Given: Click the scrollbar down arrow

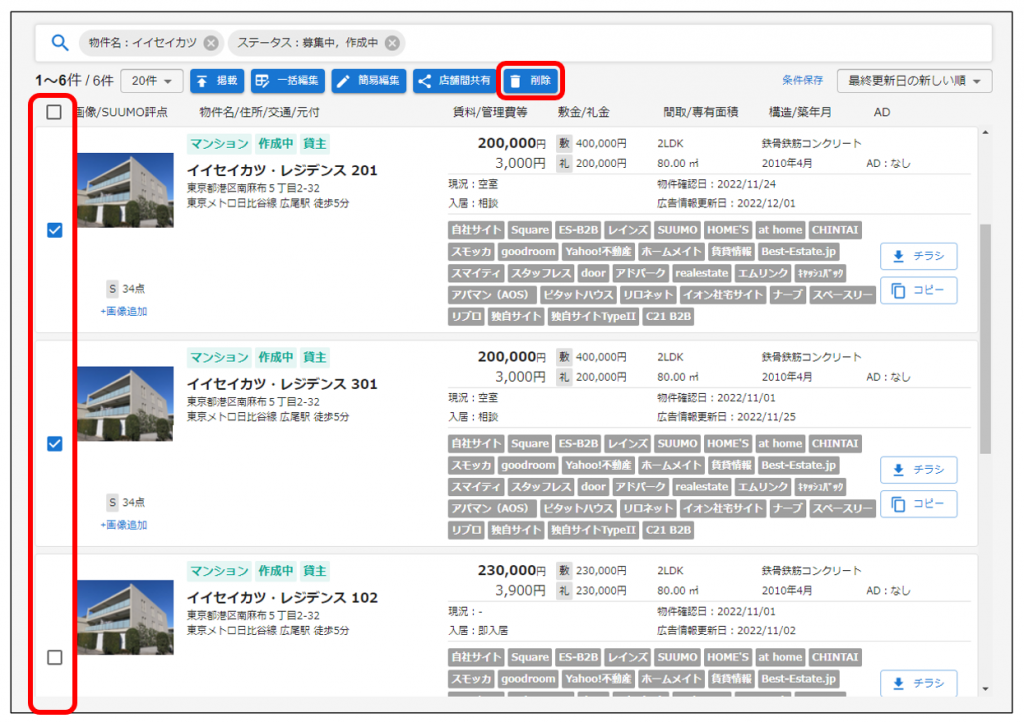Looking at the screenshot, I should (985, 689).
